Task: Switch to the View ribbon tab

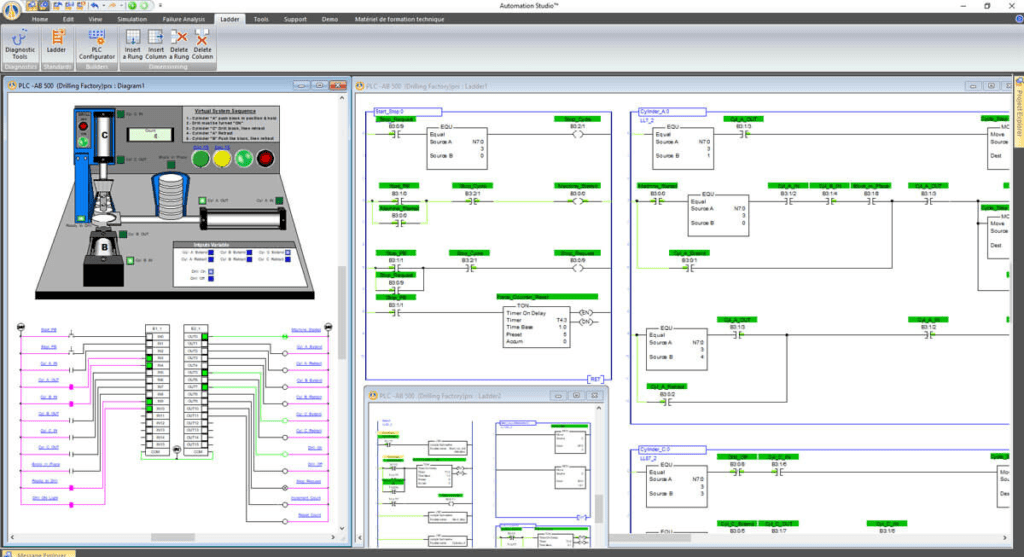Action: (x=95, y=19)
